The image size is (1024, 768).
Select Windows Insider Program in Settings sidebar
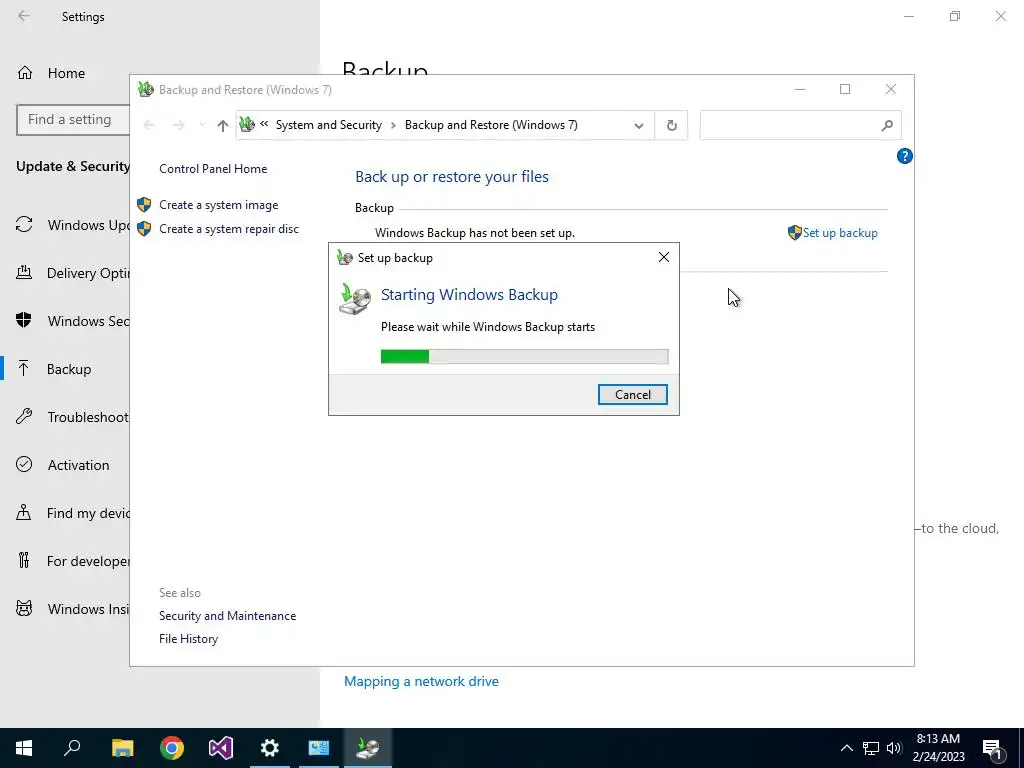point(65,609)
